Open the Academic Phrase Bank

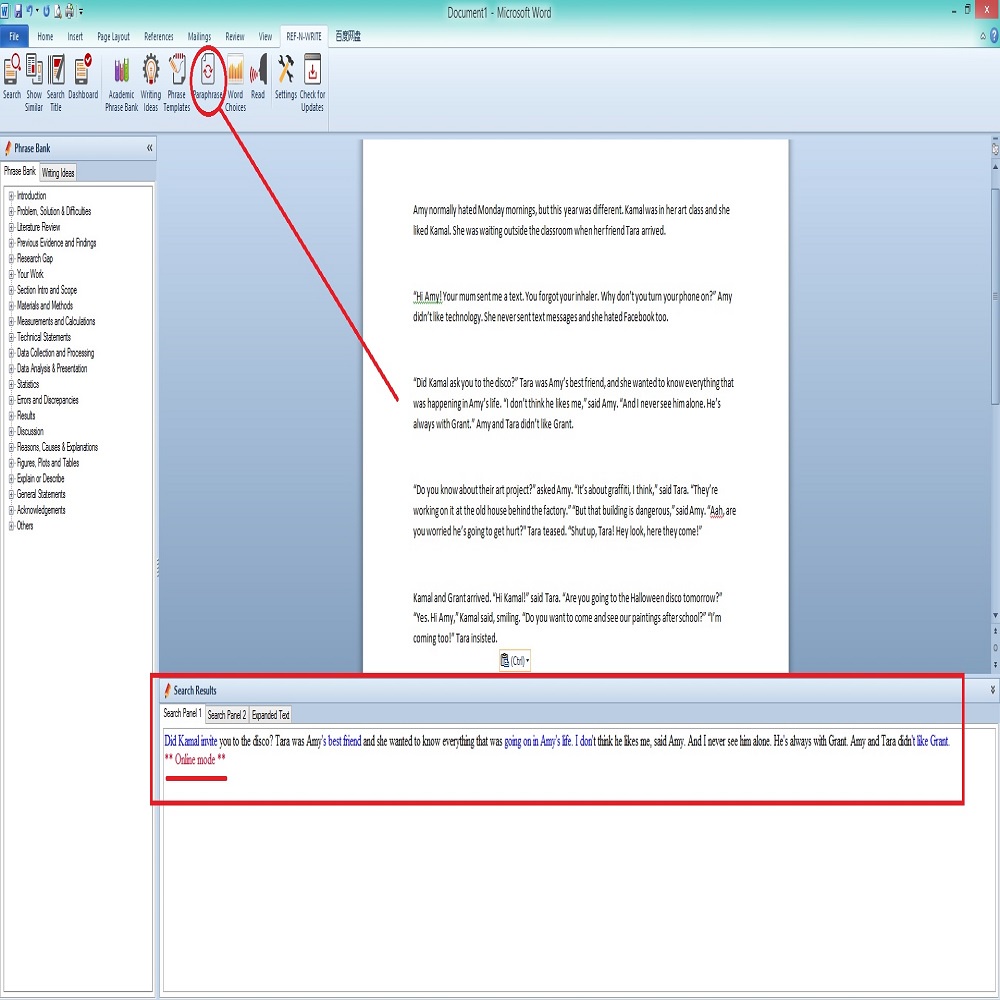click(122, 78)
